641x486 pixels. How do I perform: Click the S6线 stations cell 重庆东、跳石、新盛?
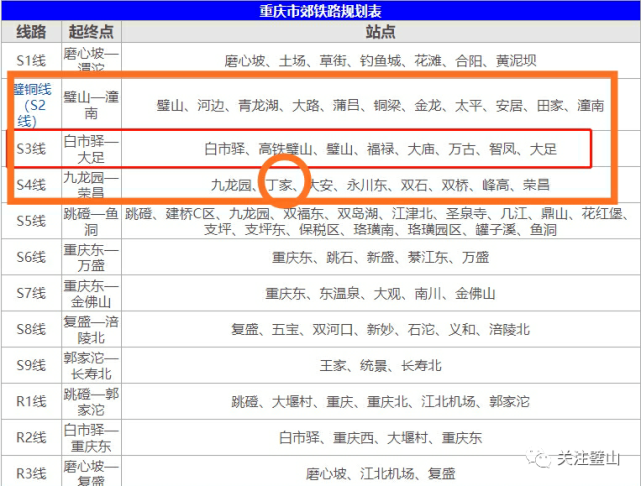coord(380,257)
